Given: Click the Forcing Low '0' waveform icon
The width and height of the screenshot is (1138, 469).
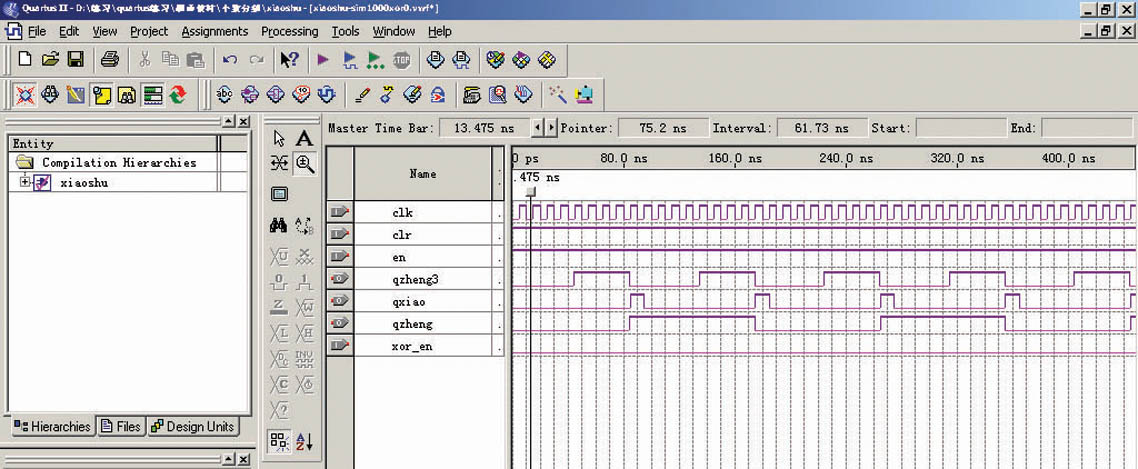Looking at the screenshot, I should coord(279,282).
